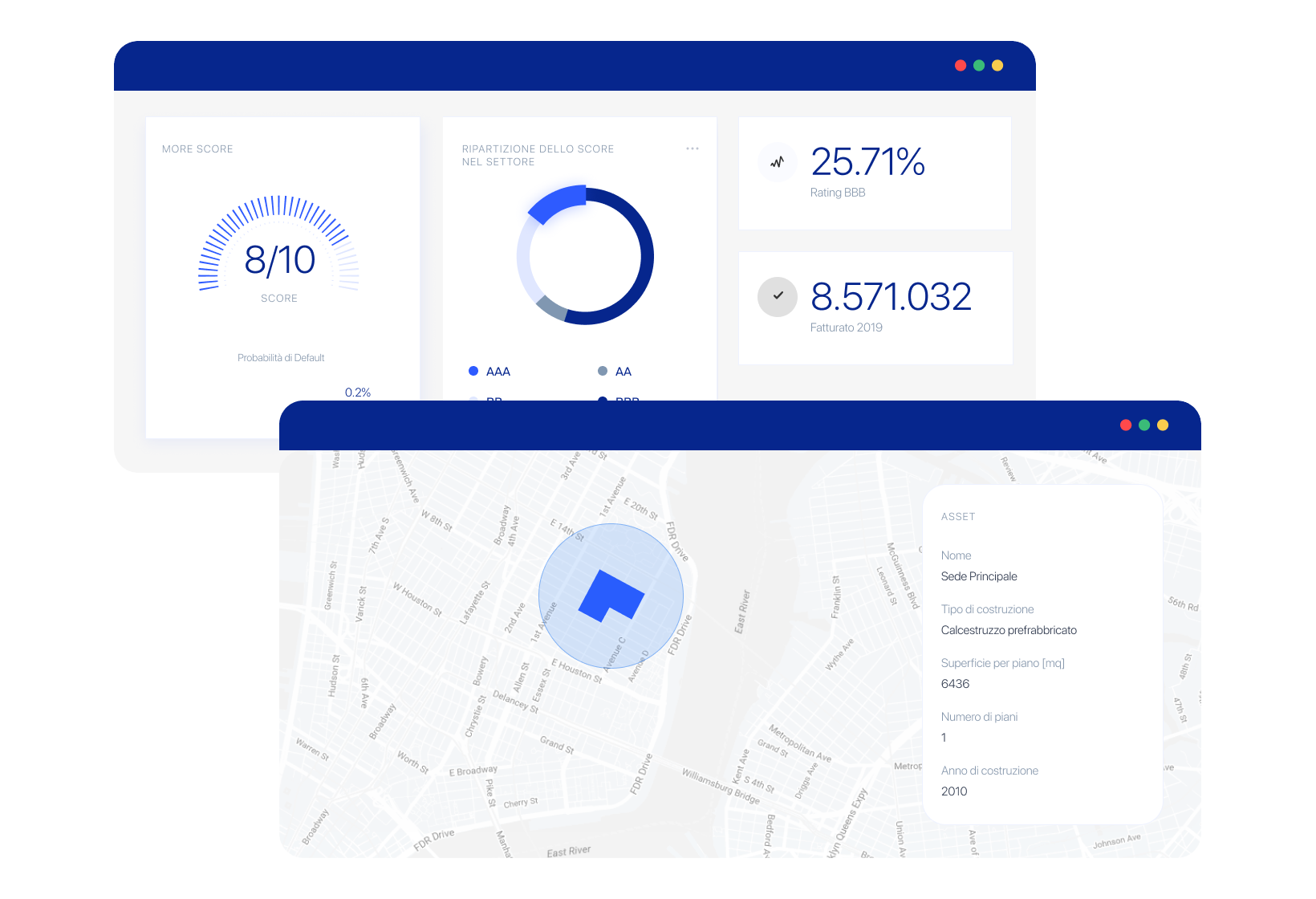Click the green dot in dashboard window header

pos(979,66)
